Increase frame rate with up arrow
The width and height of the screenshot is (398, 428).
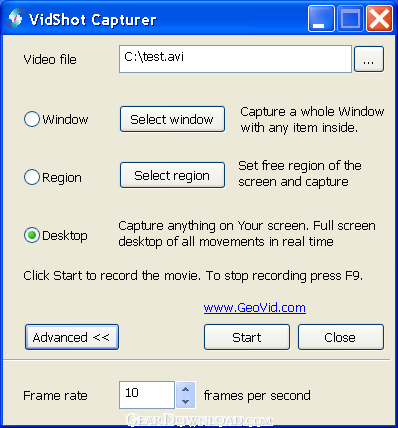(x=185, y=389)
